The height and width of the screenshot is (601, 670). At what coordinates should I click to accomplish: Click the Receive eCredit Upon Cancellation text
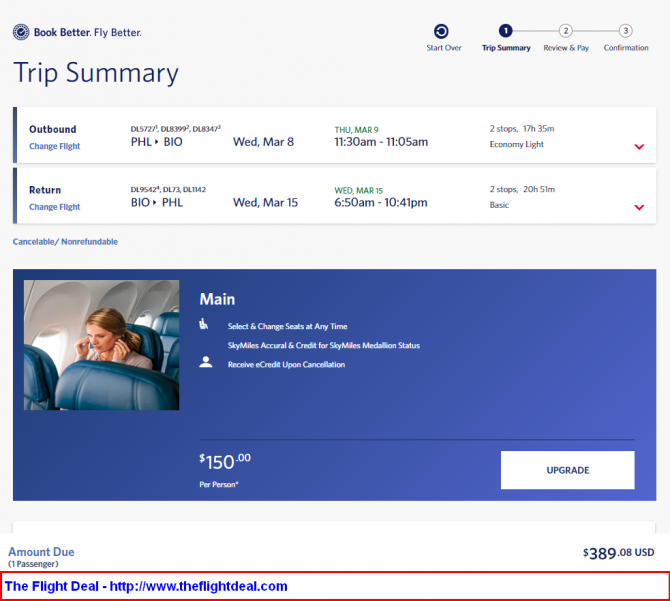point(286,364)
